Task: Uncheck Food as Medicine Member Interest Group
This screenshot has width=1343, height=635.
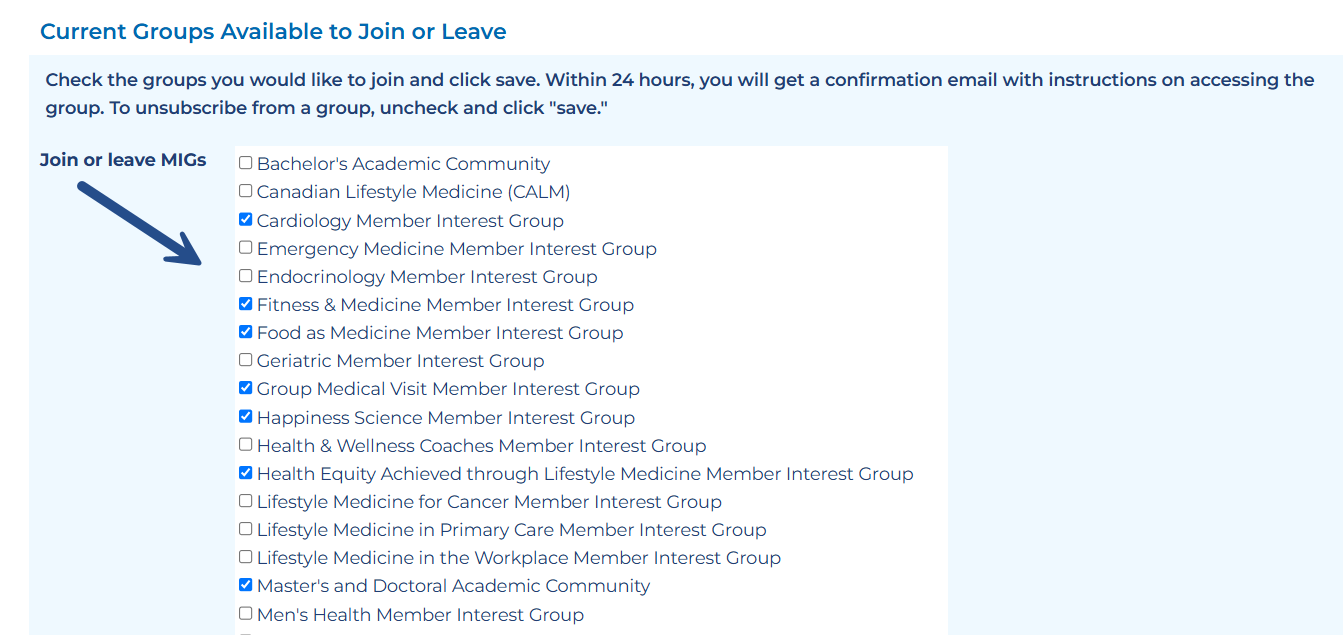Action: pos(246,332)
